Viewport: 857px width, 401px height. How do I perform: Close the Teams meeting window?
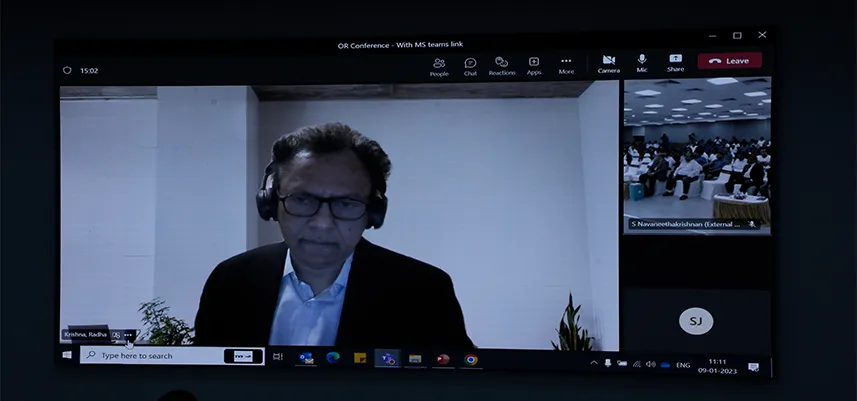coord(762,34)
